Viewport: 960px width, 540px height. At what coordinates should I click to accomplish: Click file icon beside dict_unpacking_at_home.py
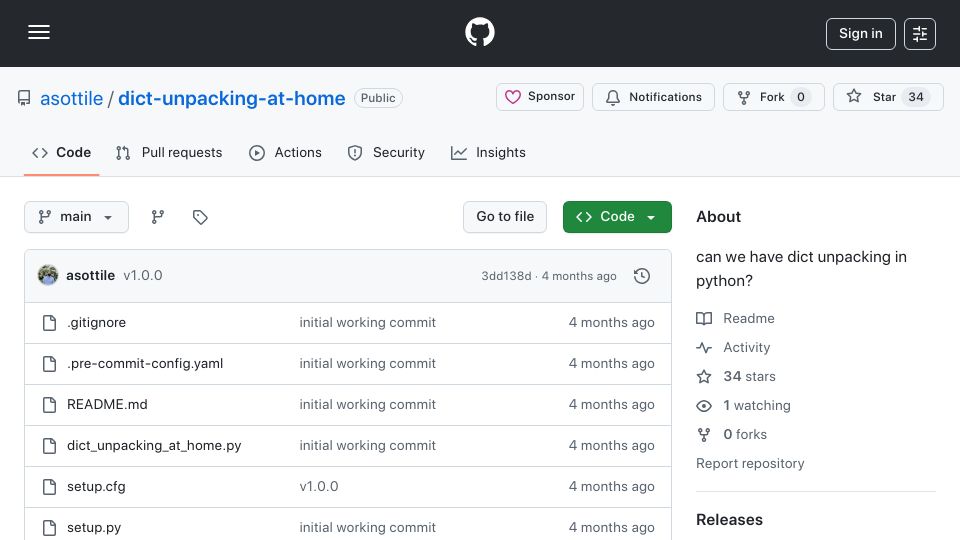click(50, 446)
